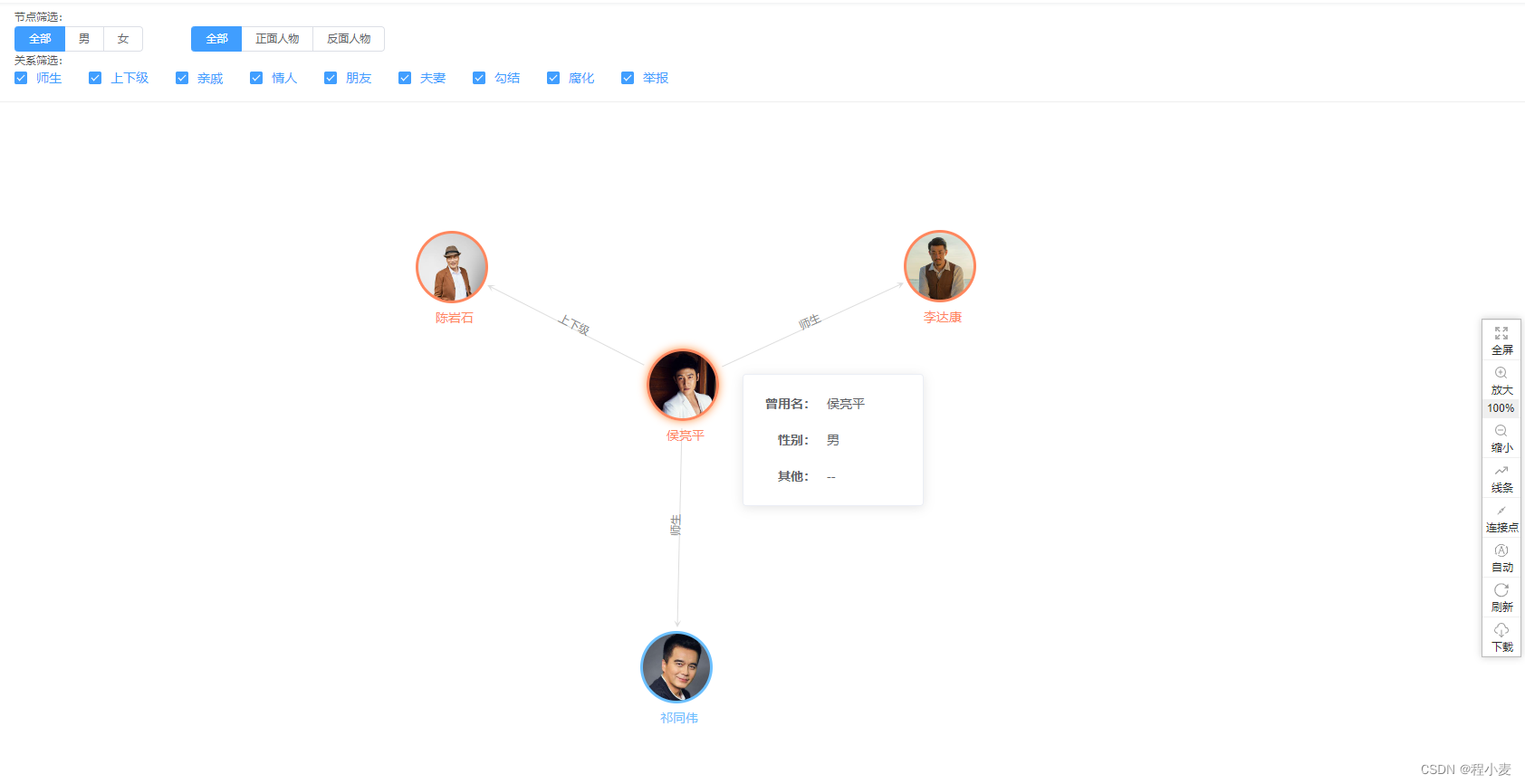Image resolution: width=1525 pixels, height=784 pixels.
Task: Open fullscreen mode with 全屏 icon
Action: click(x=1501, y=340)
